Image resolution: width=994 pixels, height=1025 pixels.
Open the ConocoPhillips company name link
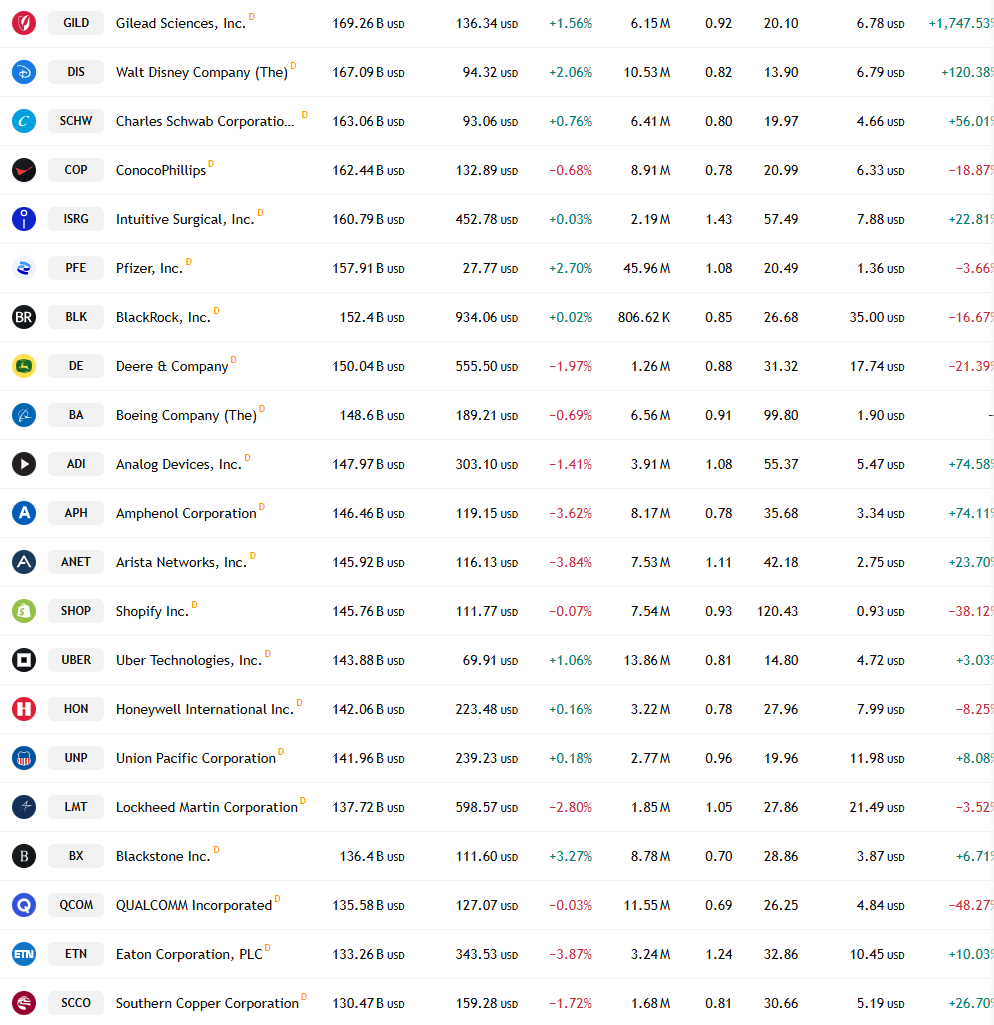pos(161,171)
